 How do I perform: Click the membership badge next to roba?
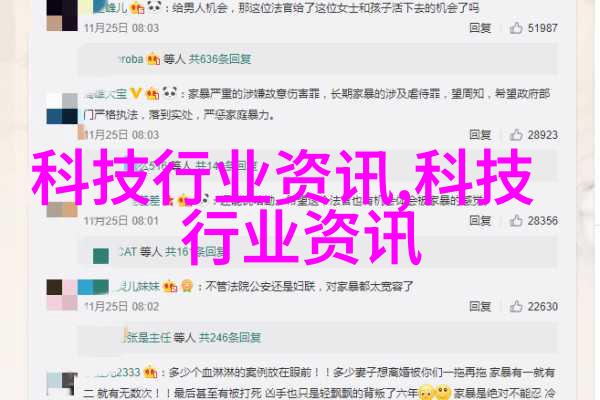(153, 59)
